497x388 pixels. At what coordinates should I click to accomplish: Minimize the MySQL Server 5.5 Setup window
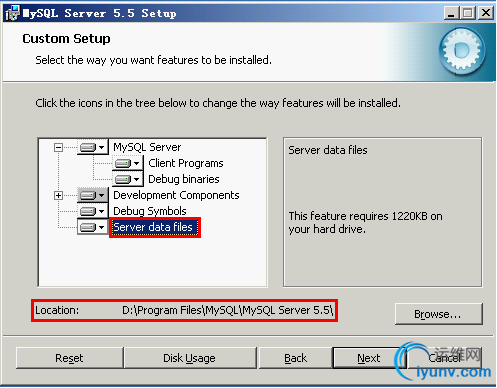[451, 13]
